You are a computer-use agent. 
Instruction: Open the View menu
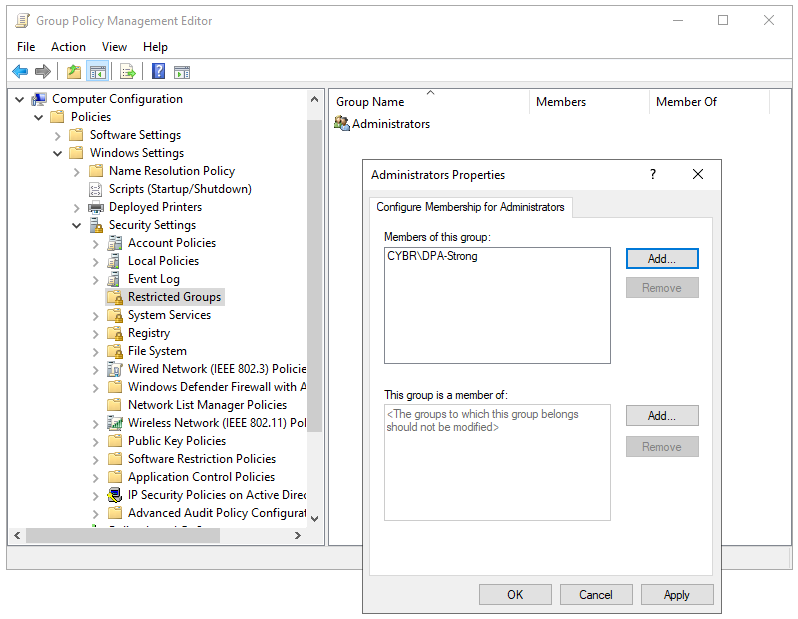click(114, 47)
